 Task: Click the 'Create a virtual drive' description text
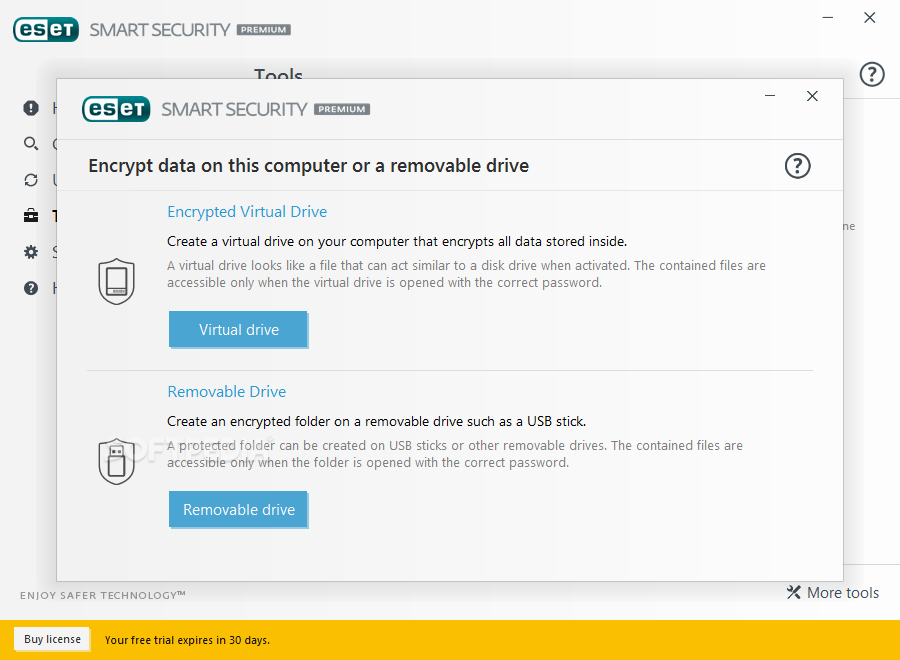coord(397,242)
